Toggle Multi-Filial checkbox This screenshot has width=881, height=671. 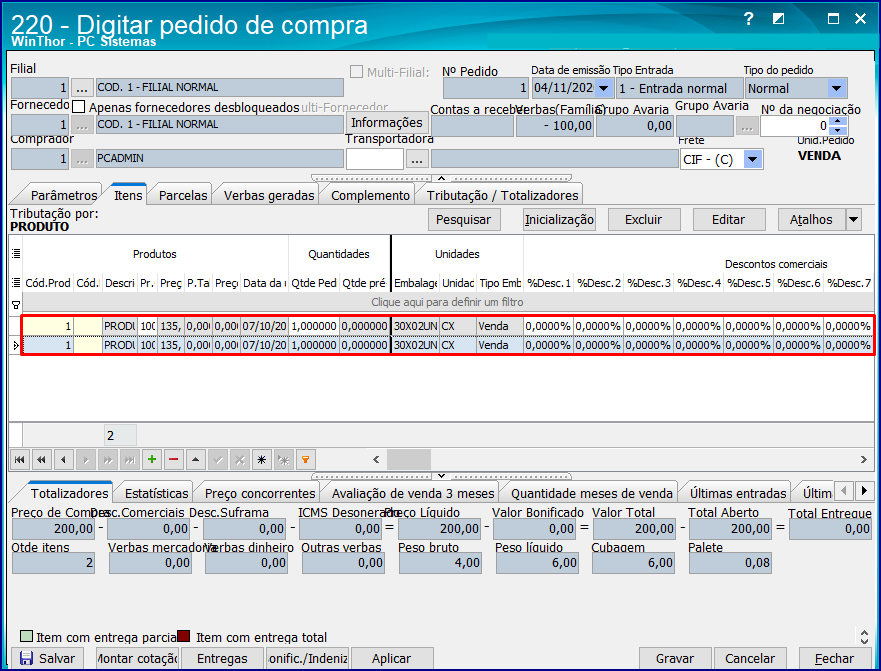pyautogui.click(x=356, y=72)
